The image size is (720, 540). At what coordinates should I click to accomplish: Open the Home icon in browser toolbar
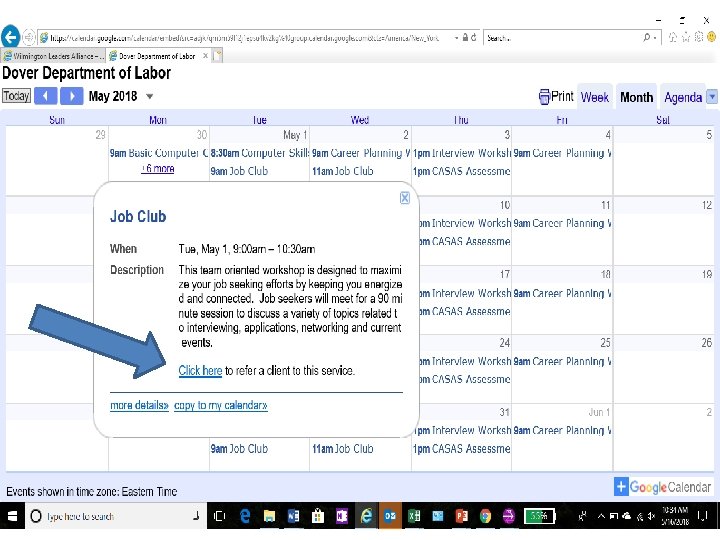[x=673, y=37]
